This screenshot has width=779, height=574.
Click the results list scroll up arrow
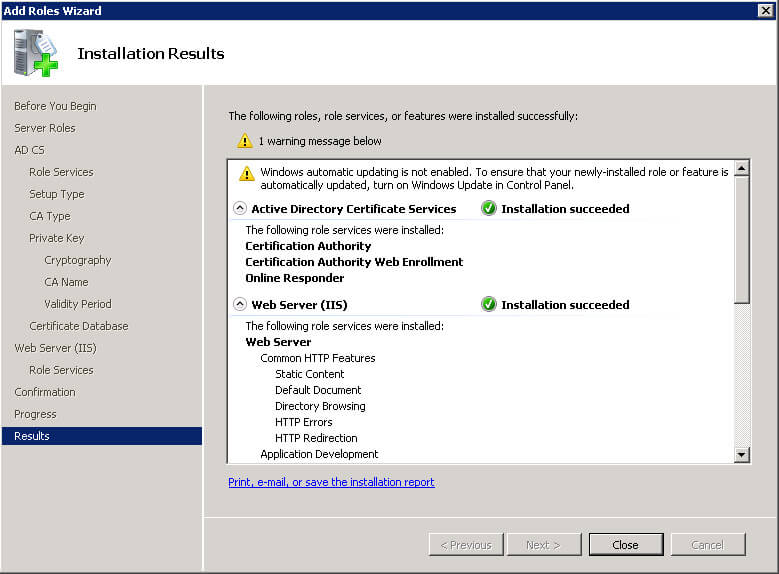pyautogui.click(x=742, y=168)
